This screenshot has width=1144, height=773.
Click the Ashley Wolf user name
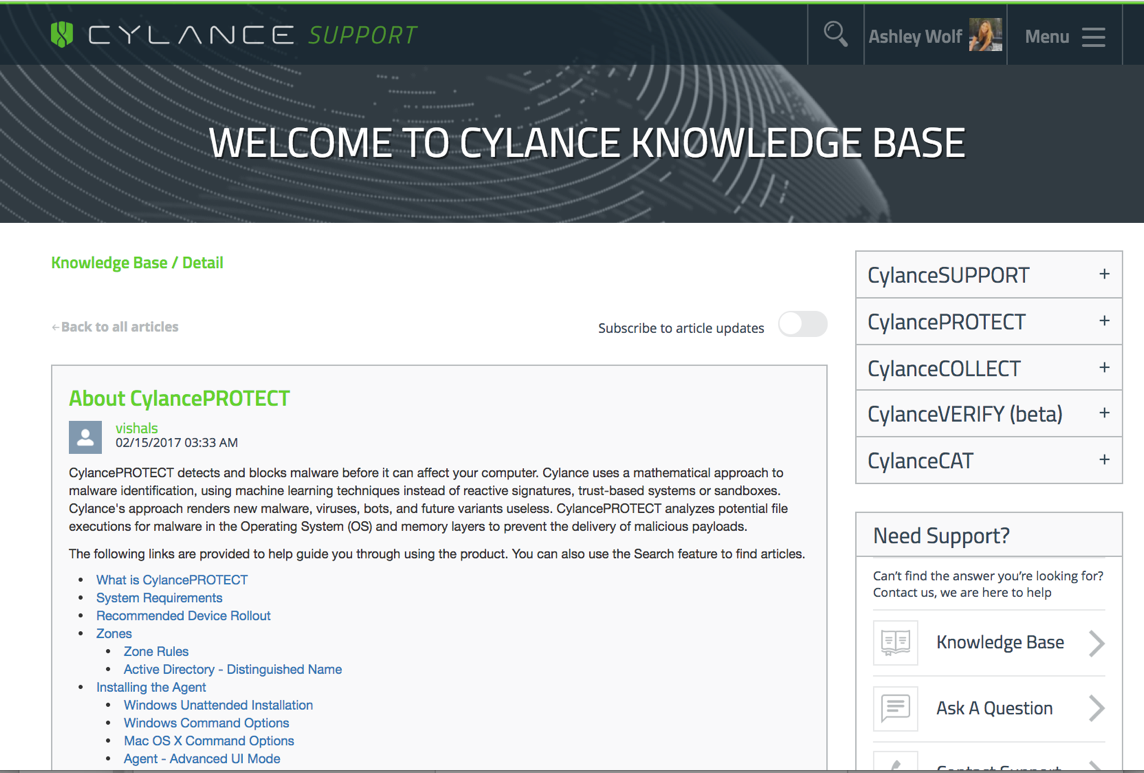[915, 36]
